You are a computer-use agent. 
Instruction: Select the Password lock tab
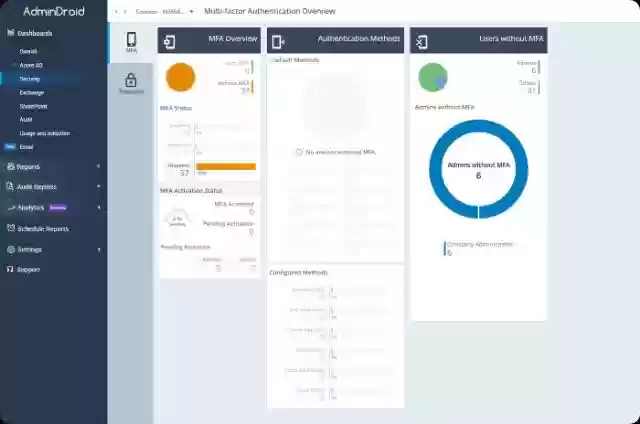click(x=131, y=83)
